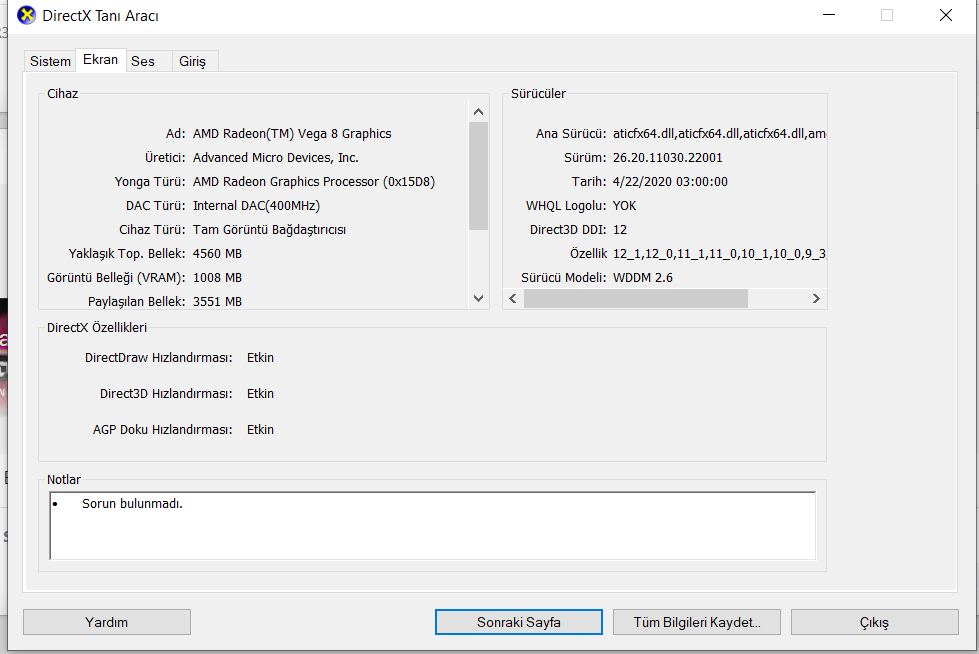Screen dimensions: 979x654
Task: Click driver version '26.20.11030.22001'
Action: point(667,157)
